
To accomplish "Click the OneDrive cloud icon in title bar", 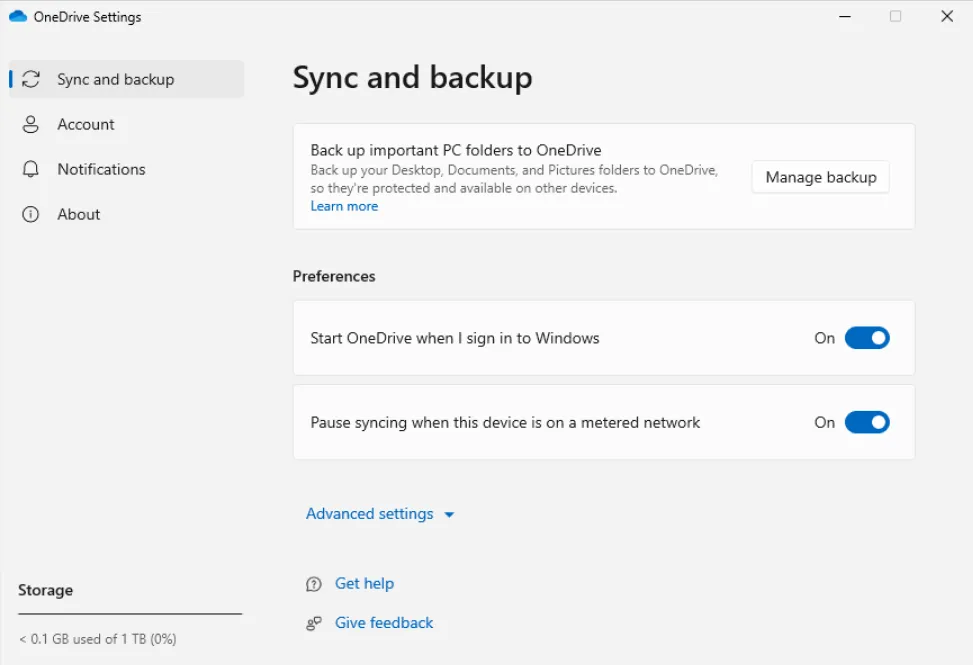I will click(18, 17).
